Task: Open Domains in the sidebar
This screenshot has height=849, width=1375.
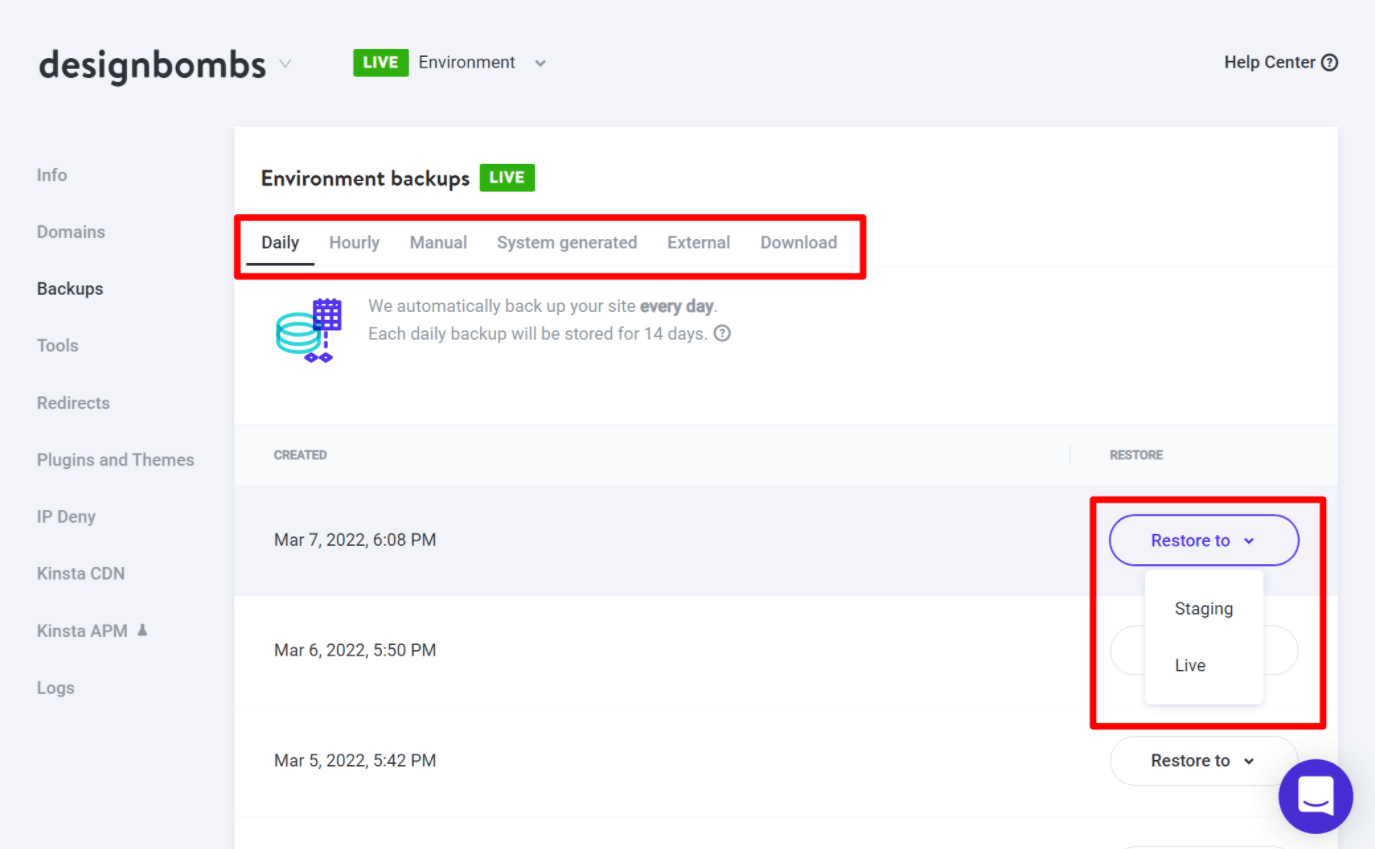Action: pos(71,232)
